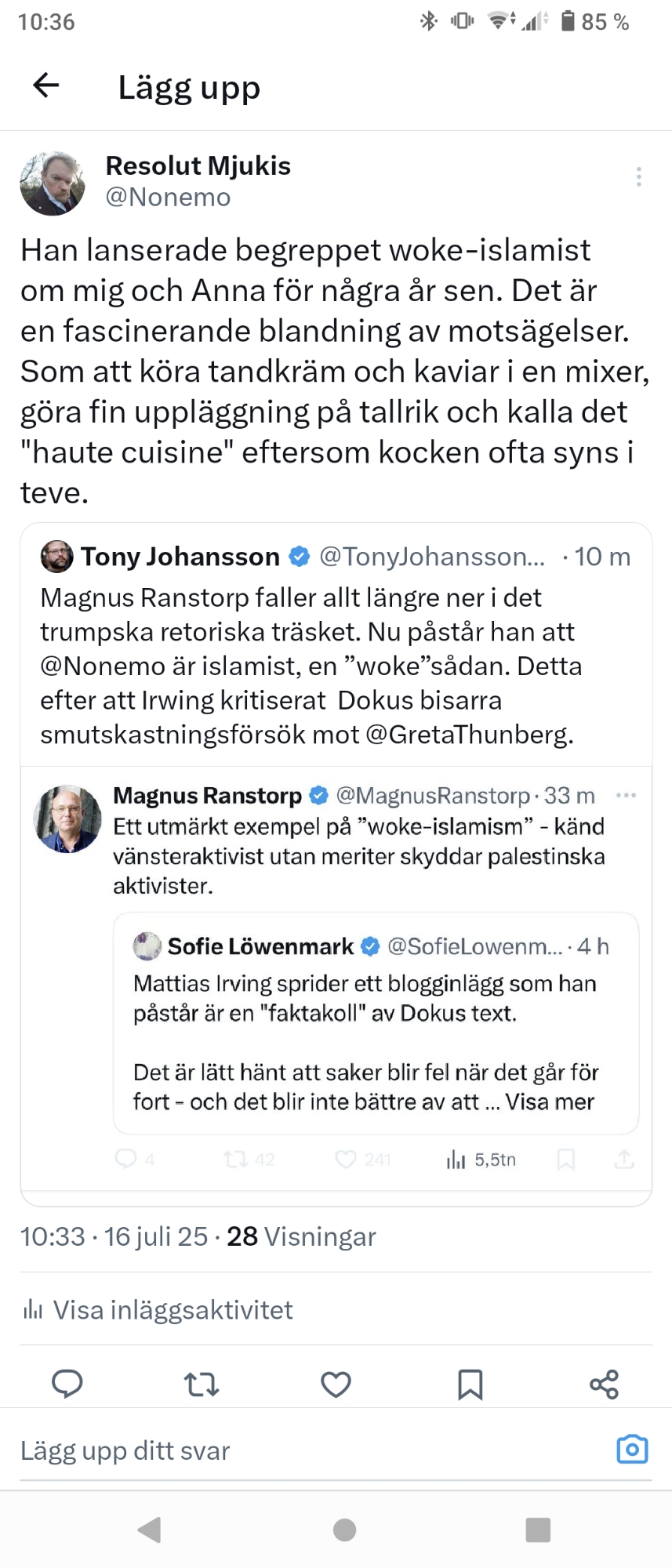The image size is (672, 1568).
Task: Tap the Android back navigation triangle
Action: (149, 1530)
